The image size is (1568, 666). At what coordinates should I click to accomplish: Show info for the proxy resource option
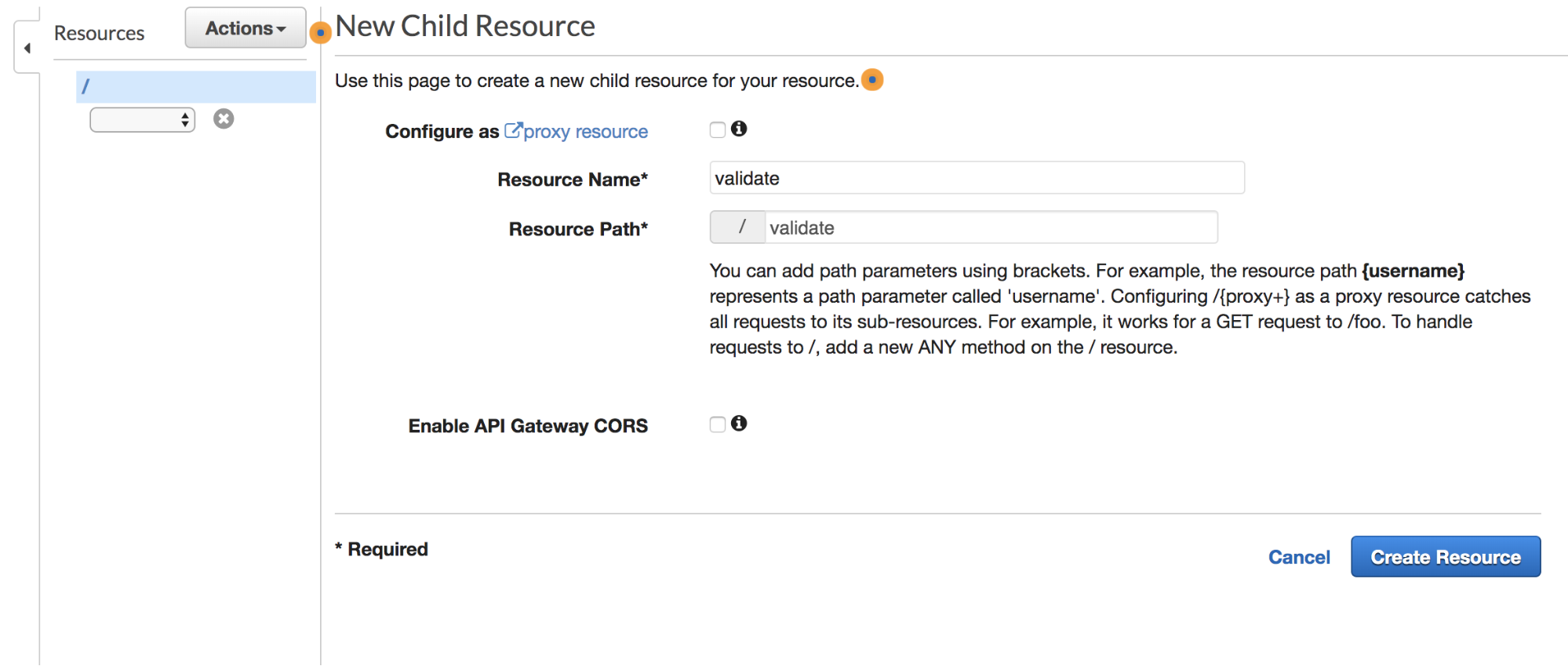[739, 129]
